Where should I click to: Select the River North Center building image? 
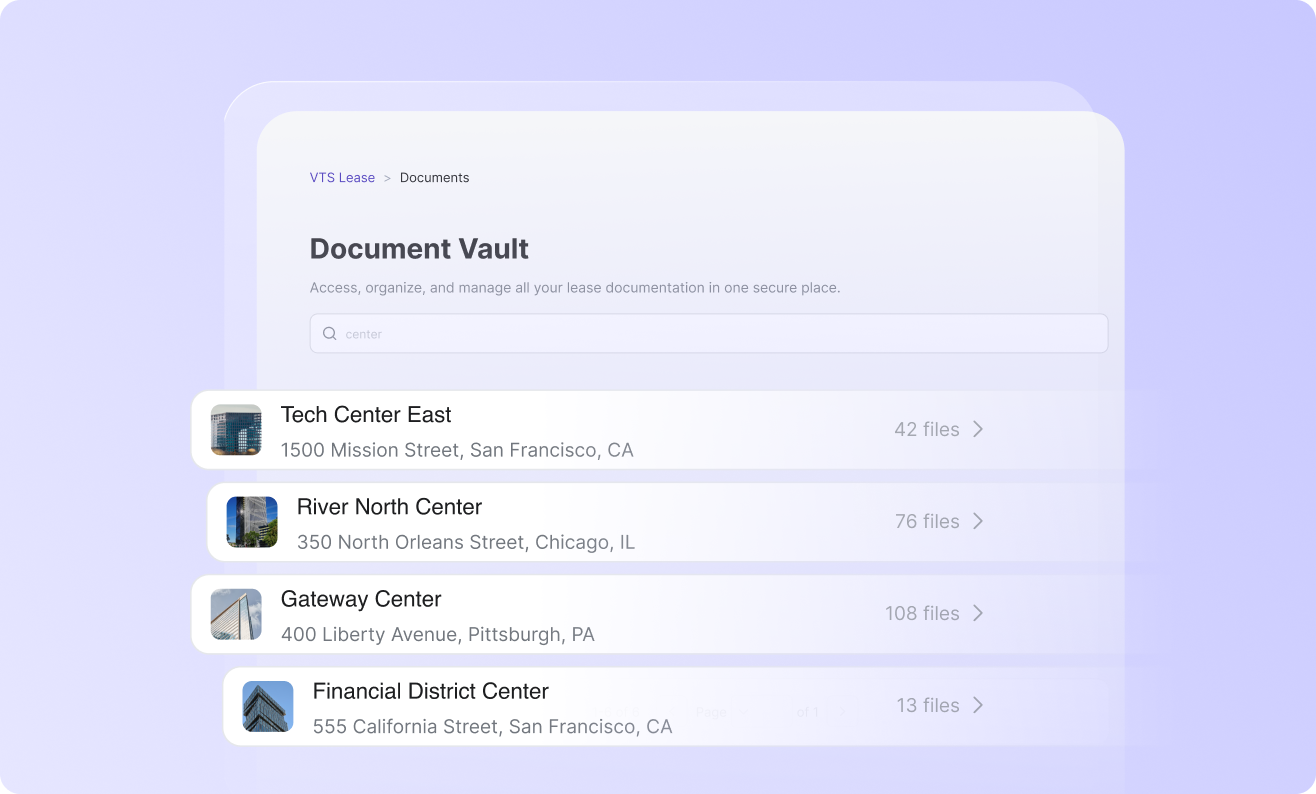(252, 522)
